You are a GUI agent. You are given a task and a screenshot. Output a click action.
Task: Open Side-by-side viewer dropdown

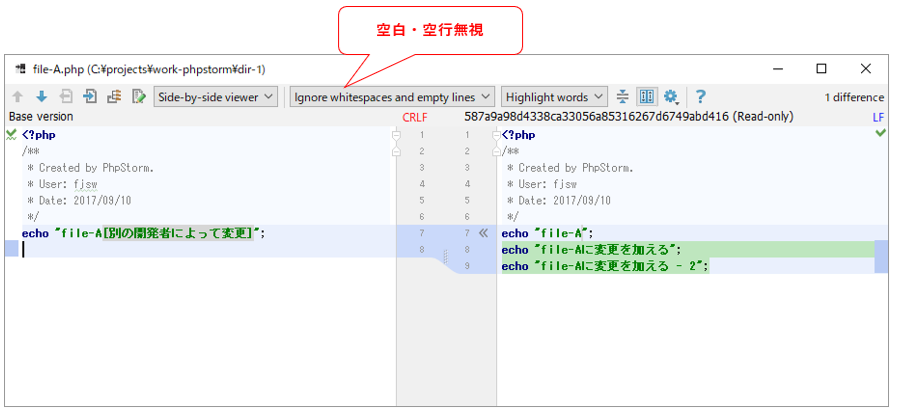coord(216,97)
